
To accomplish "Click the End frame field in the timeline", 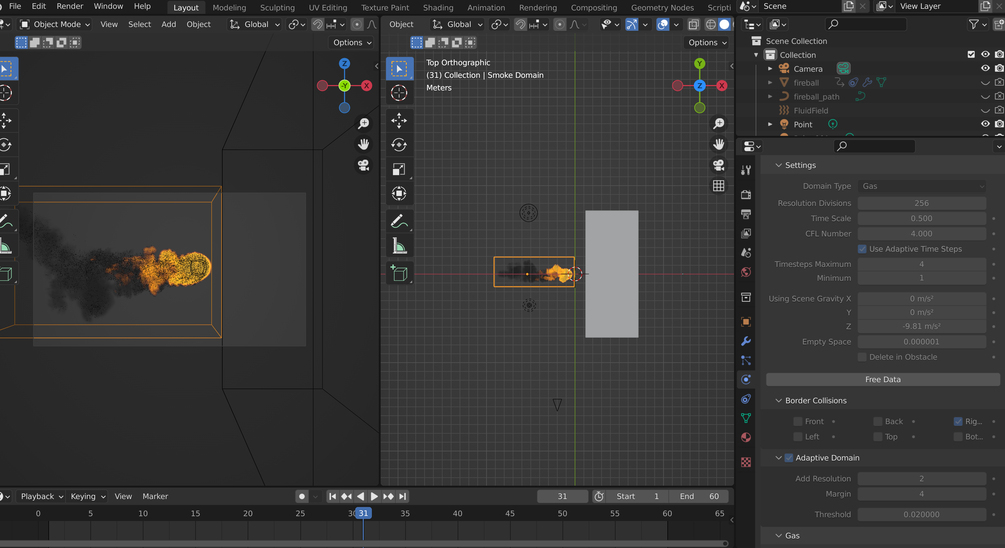I will coord(701,496).
